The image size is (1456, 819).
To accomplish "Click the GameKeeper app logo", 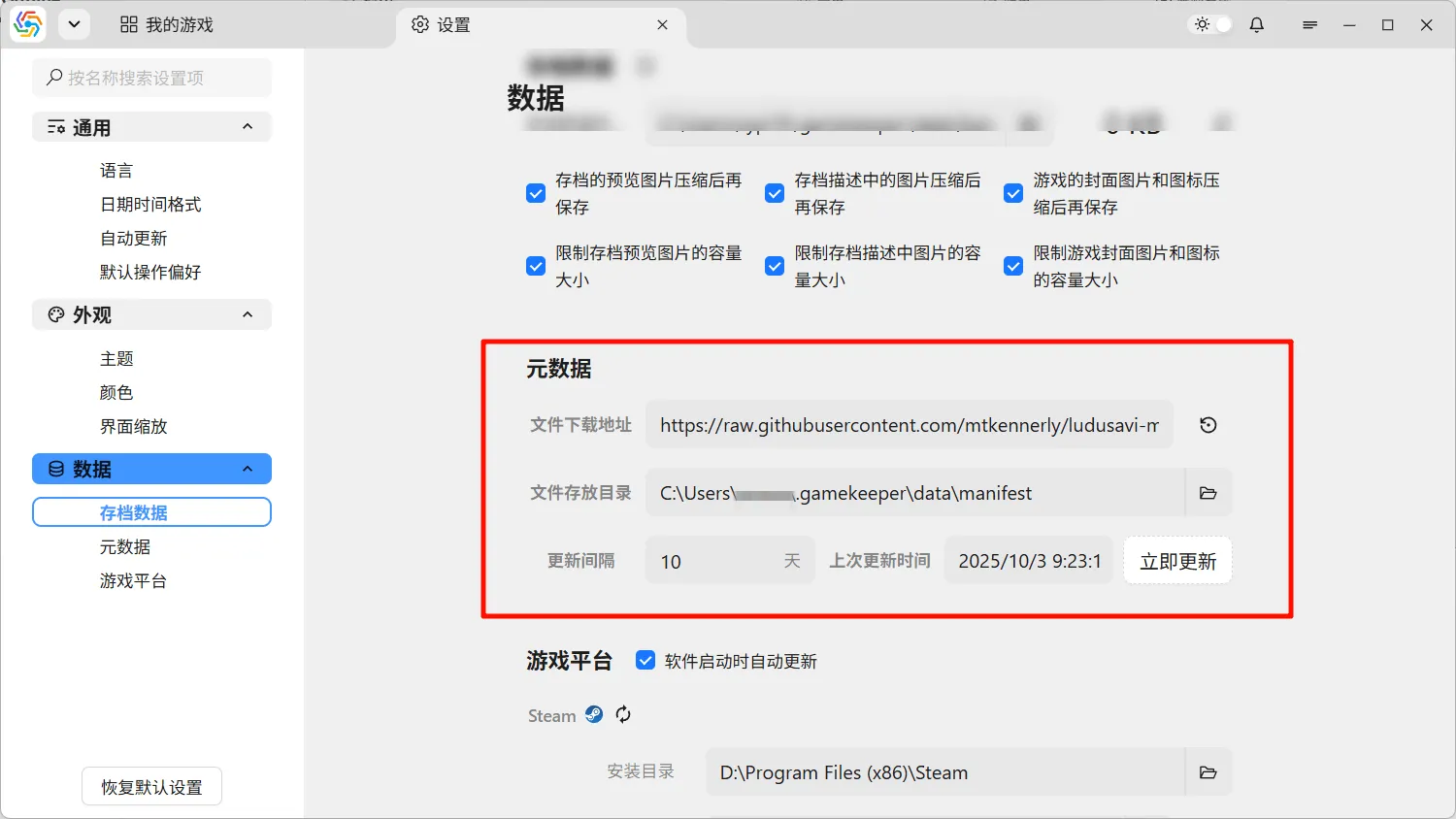I will click(28, 25).
